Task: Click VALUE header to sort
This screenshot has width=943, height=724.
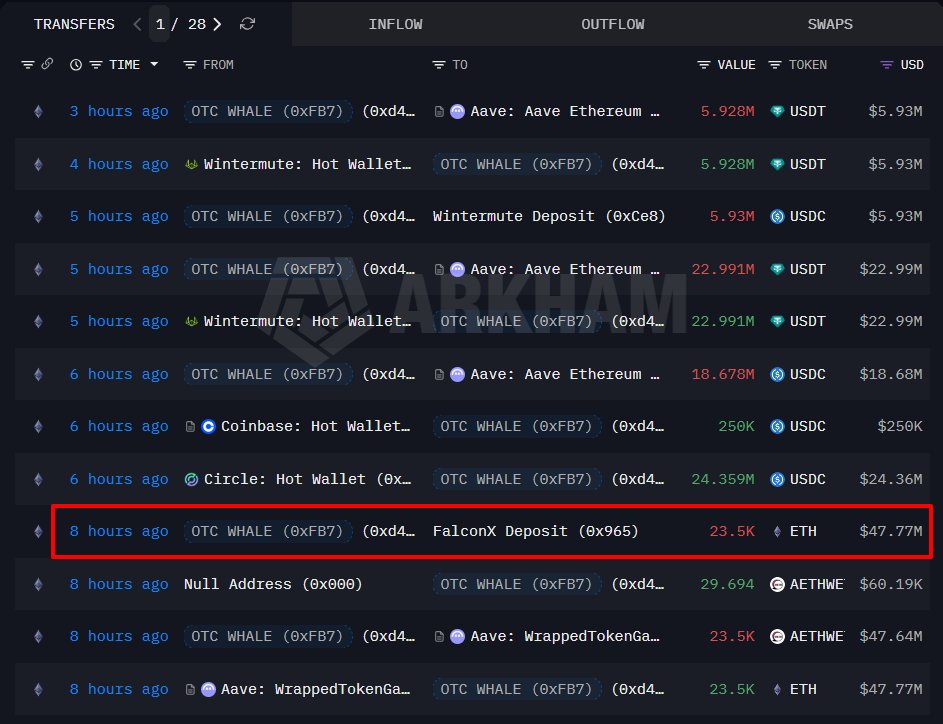Action: coord(736,64)
